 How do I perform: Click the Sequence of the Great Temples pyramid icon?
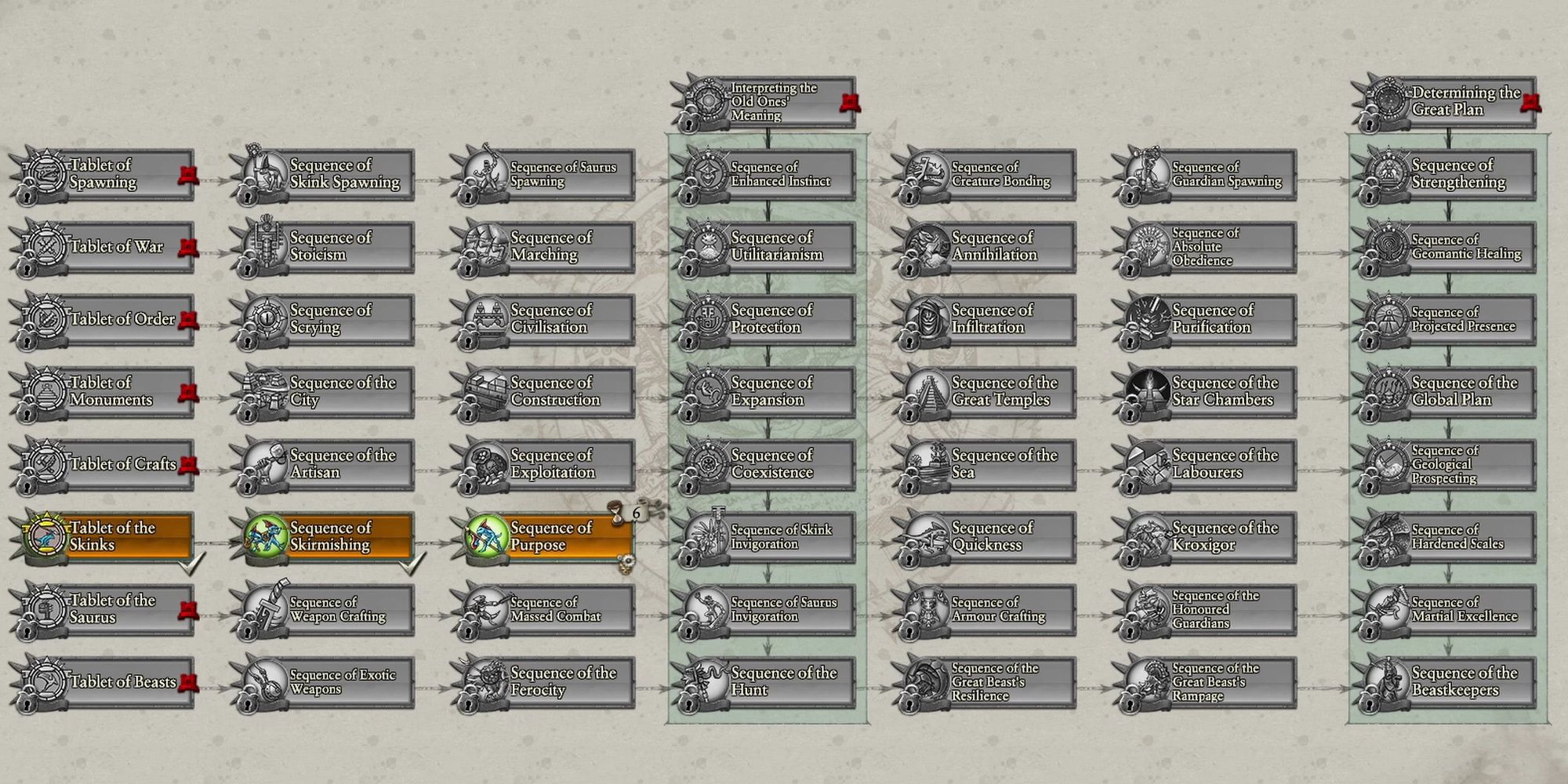click(x=928, y=390)
